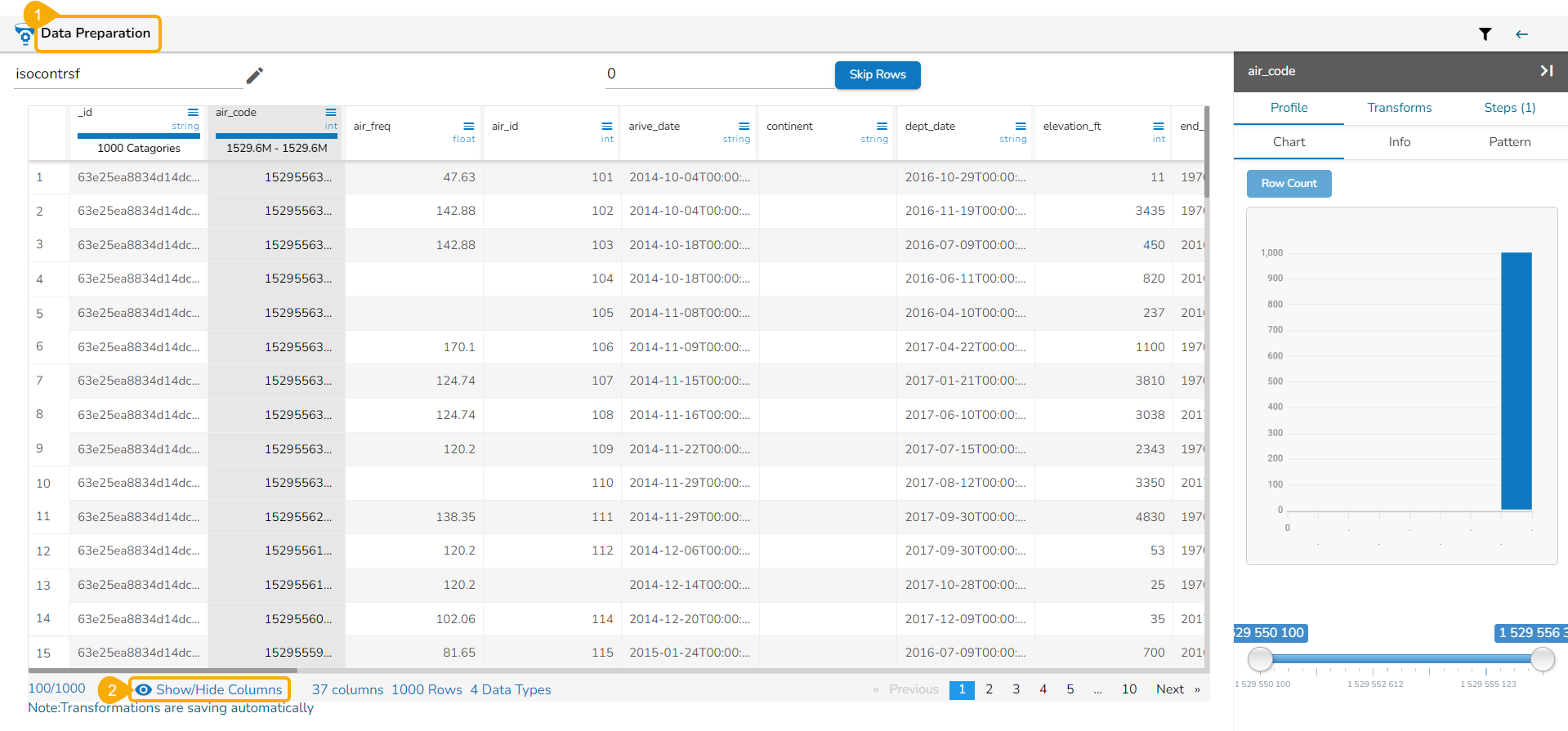
Task: Open the elevation_ft column menu icon
Action: point(1158,126)
